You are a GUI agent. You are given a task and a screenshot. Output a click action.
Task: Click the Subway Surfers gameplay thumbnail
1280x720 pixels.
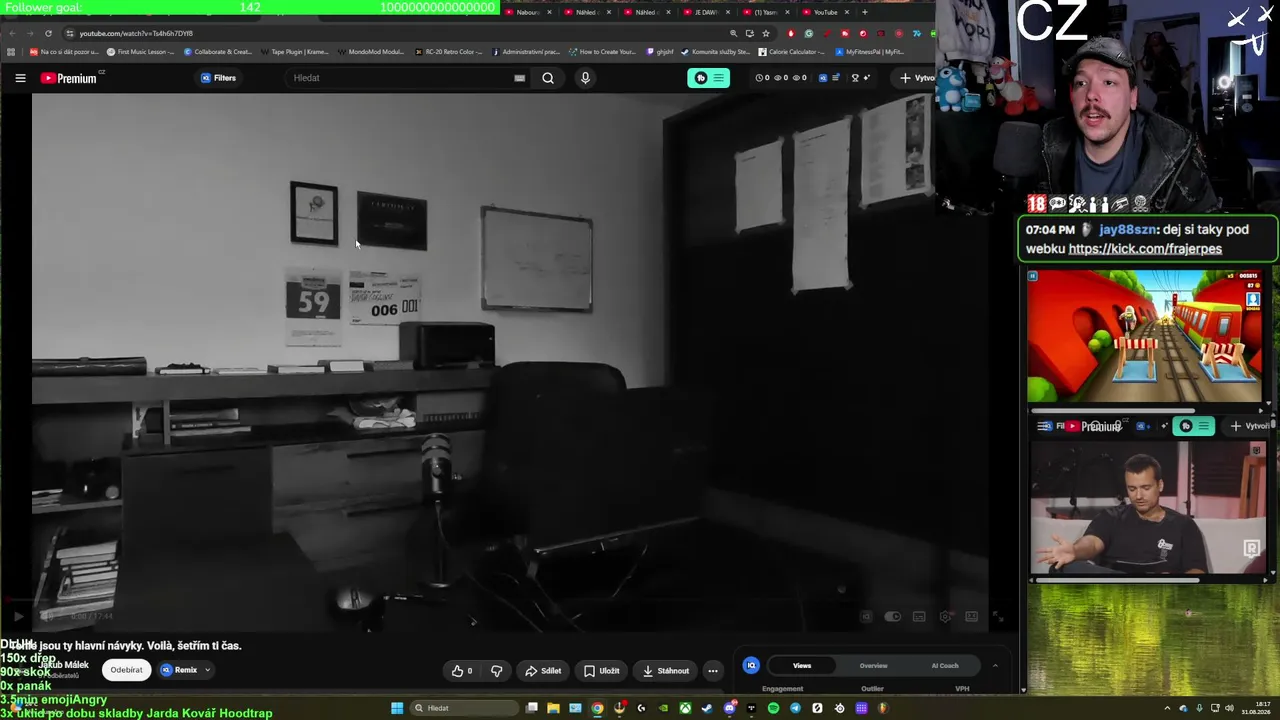click(1146, 336)
